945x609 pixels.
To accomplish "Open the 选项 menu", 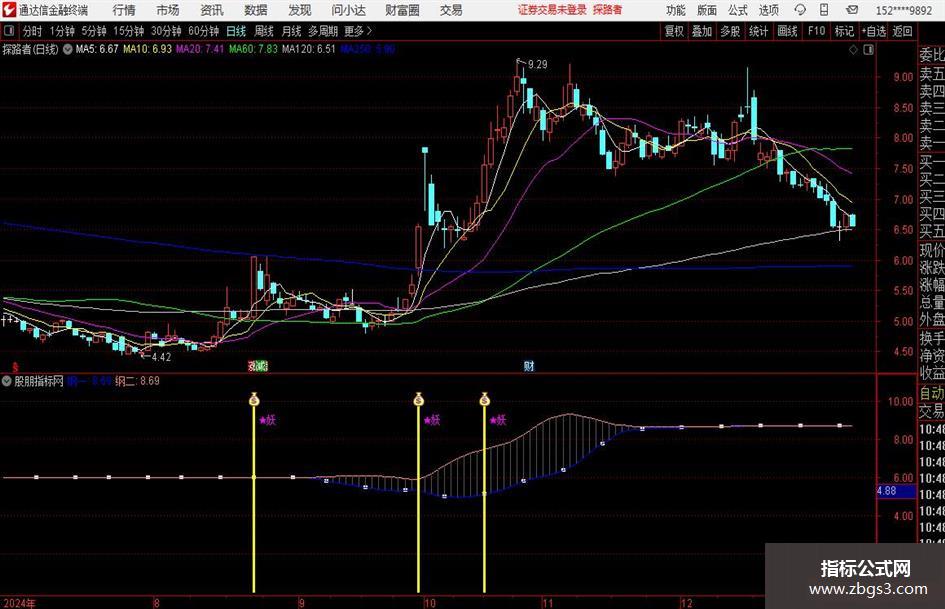I will 768,10.
